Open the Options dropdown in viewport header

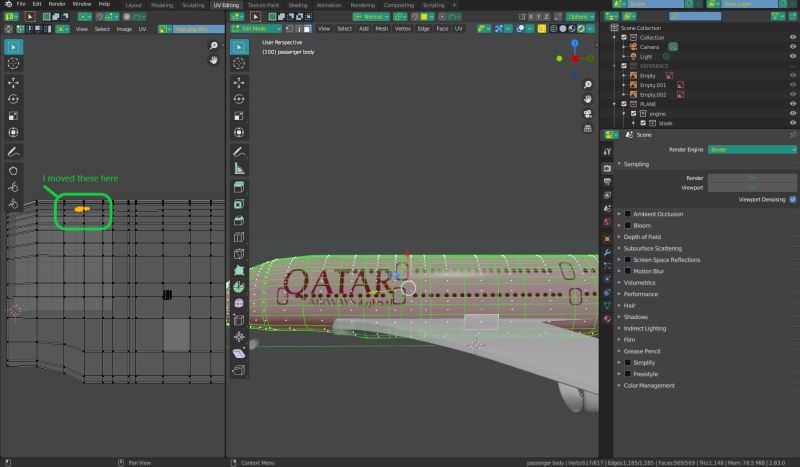(580, 17)
